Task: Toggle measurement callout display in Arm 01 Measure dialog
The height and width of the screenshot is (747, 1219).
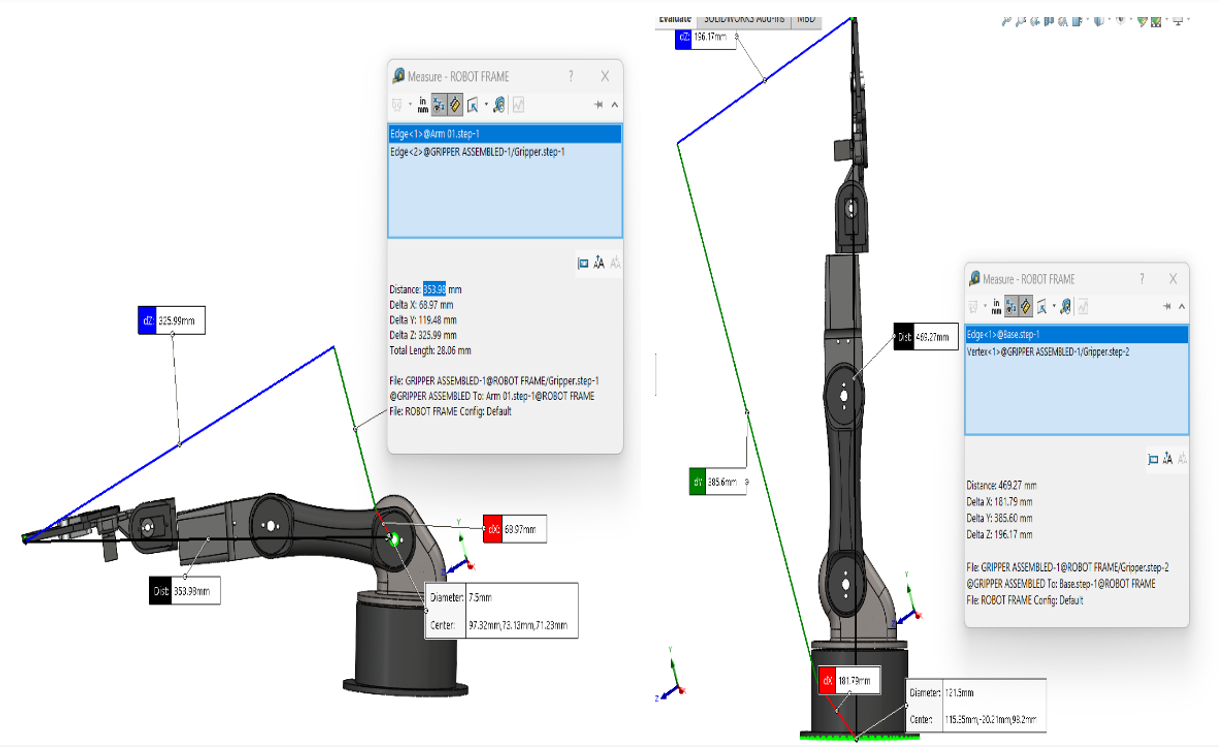Action: click(x=583, y=263)
